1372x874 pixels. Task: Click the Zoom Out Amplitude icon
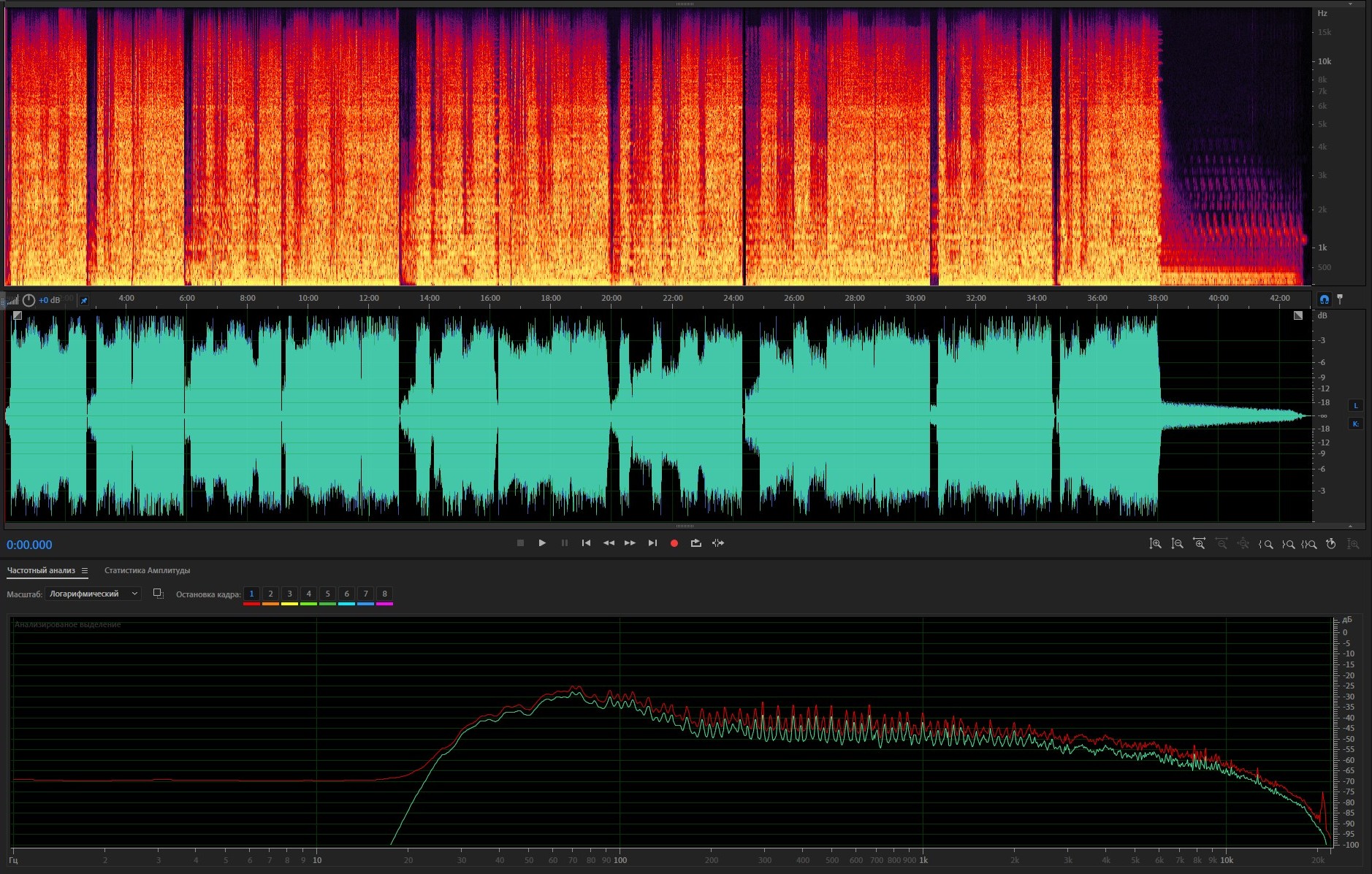click(1177, 544)
